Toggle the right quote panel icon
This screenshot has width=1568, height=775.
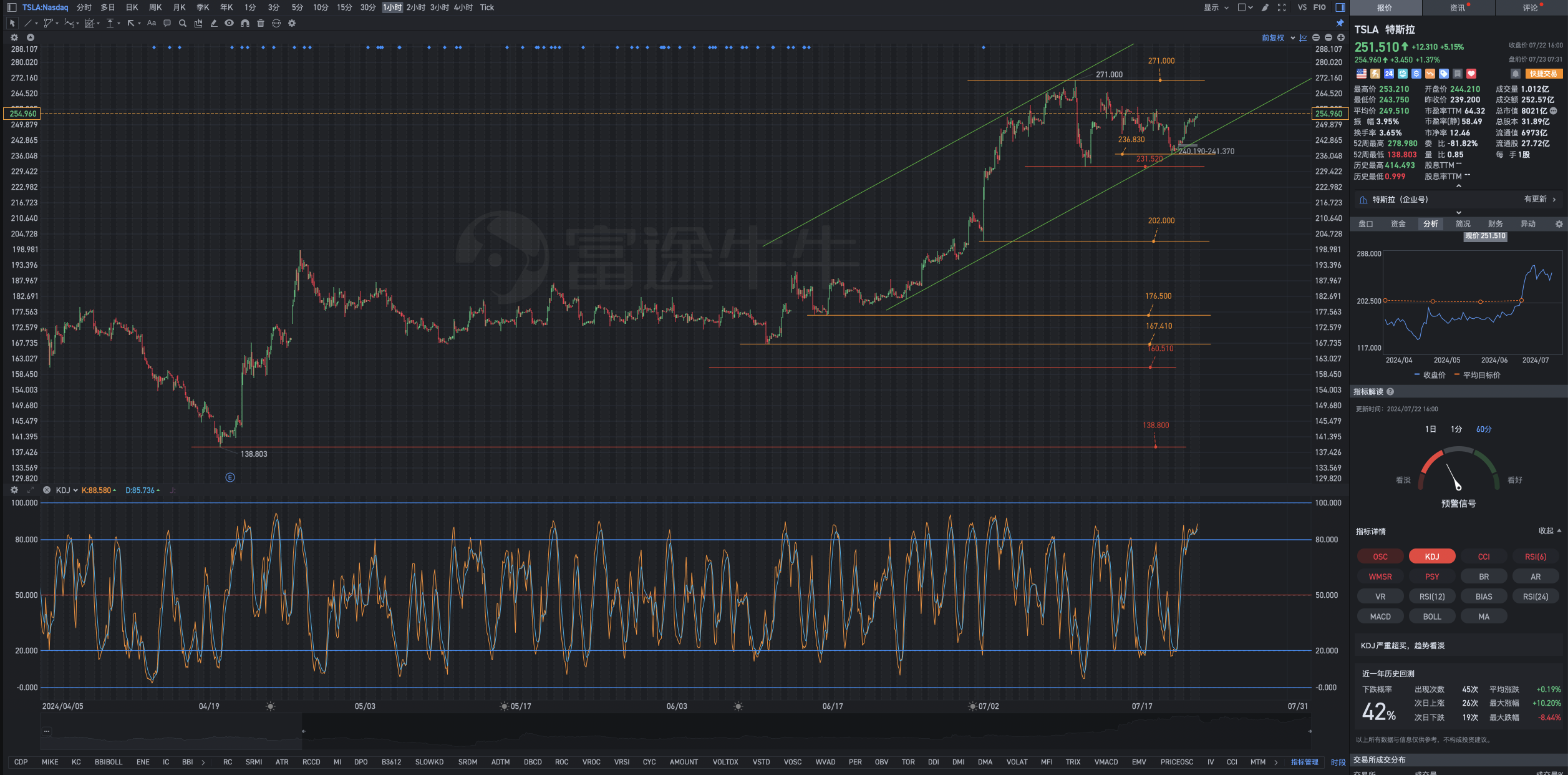click(1340, 7)
